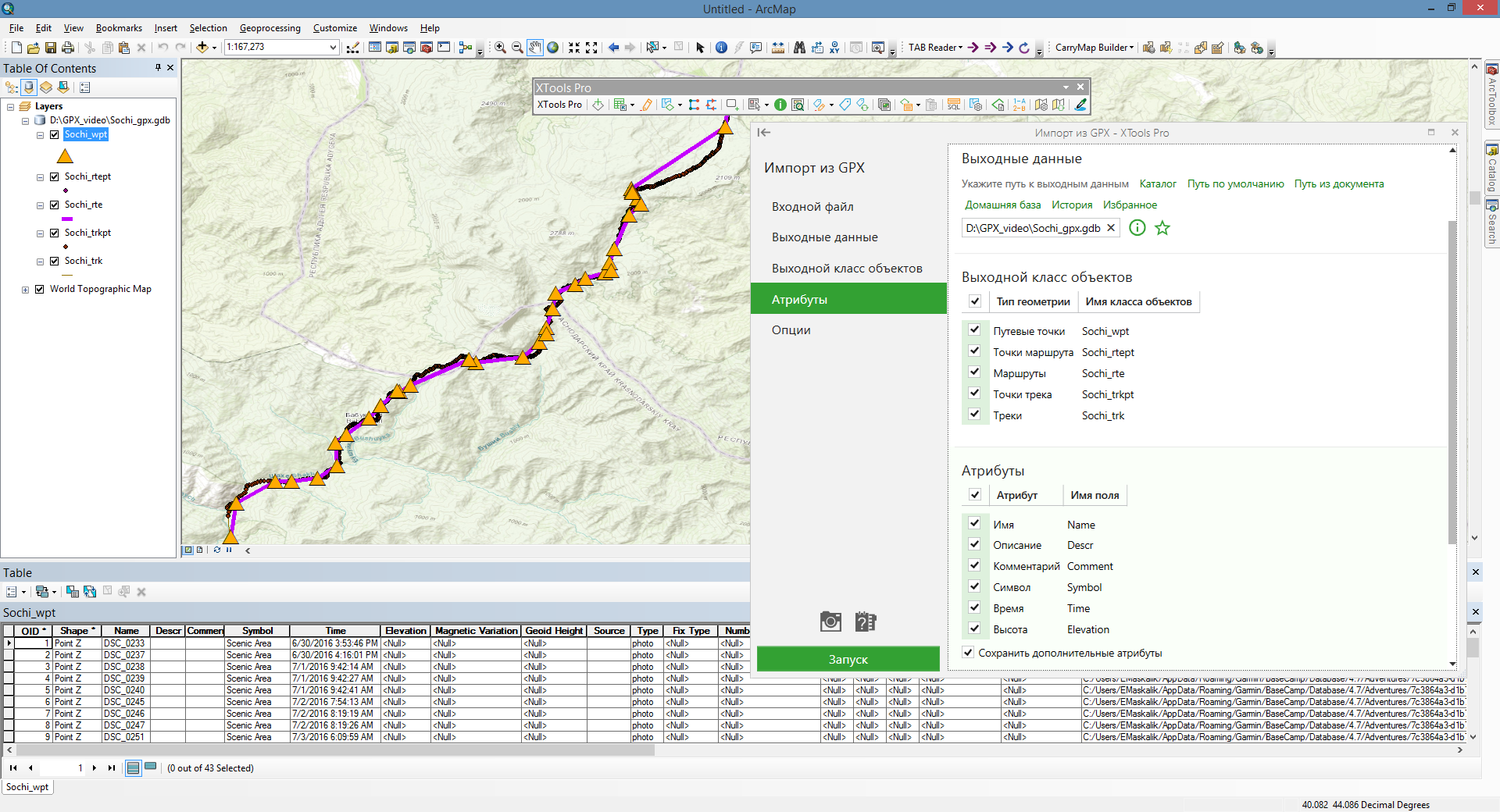Uncheck the Комментарий attribute checkbox
This screenshot has width=1500, height=812.
click(x=974, y=565)
